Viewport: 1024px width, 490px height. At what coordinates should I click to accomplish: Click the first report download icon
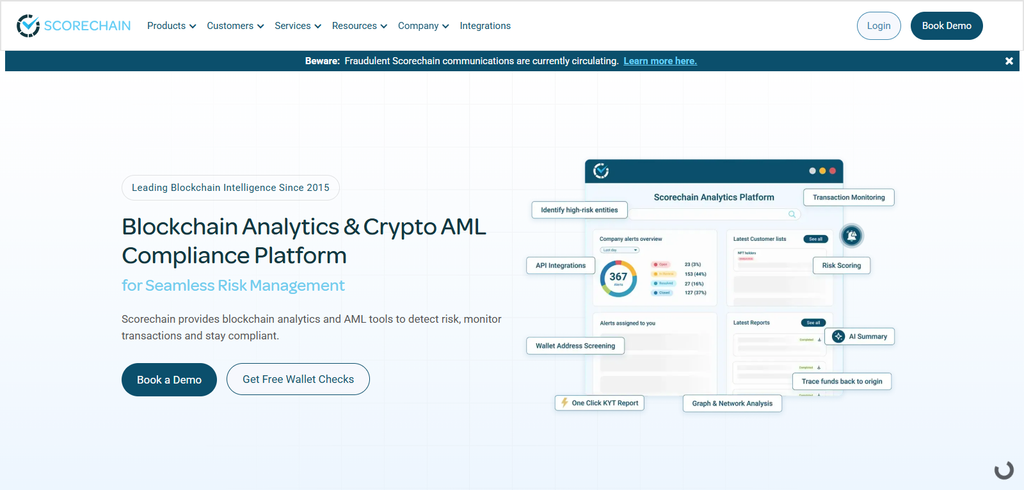click(819, 340)
